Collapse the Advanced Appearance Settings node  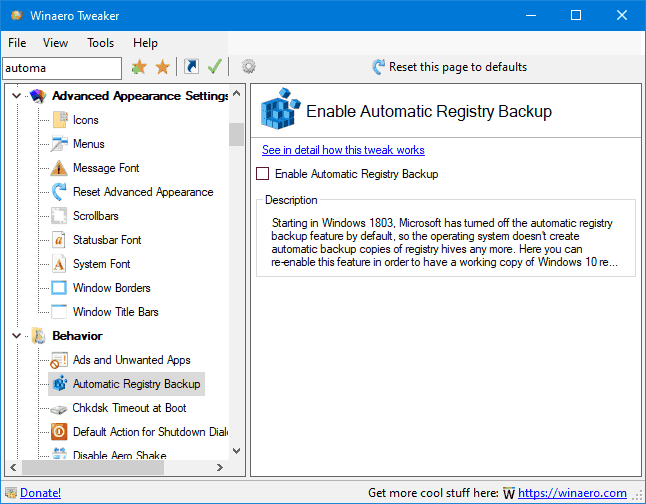pos(16,96)
